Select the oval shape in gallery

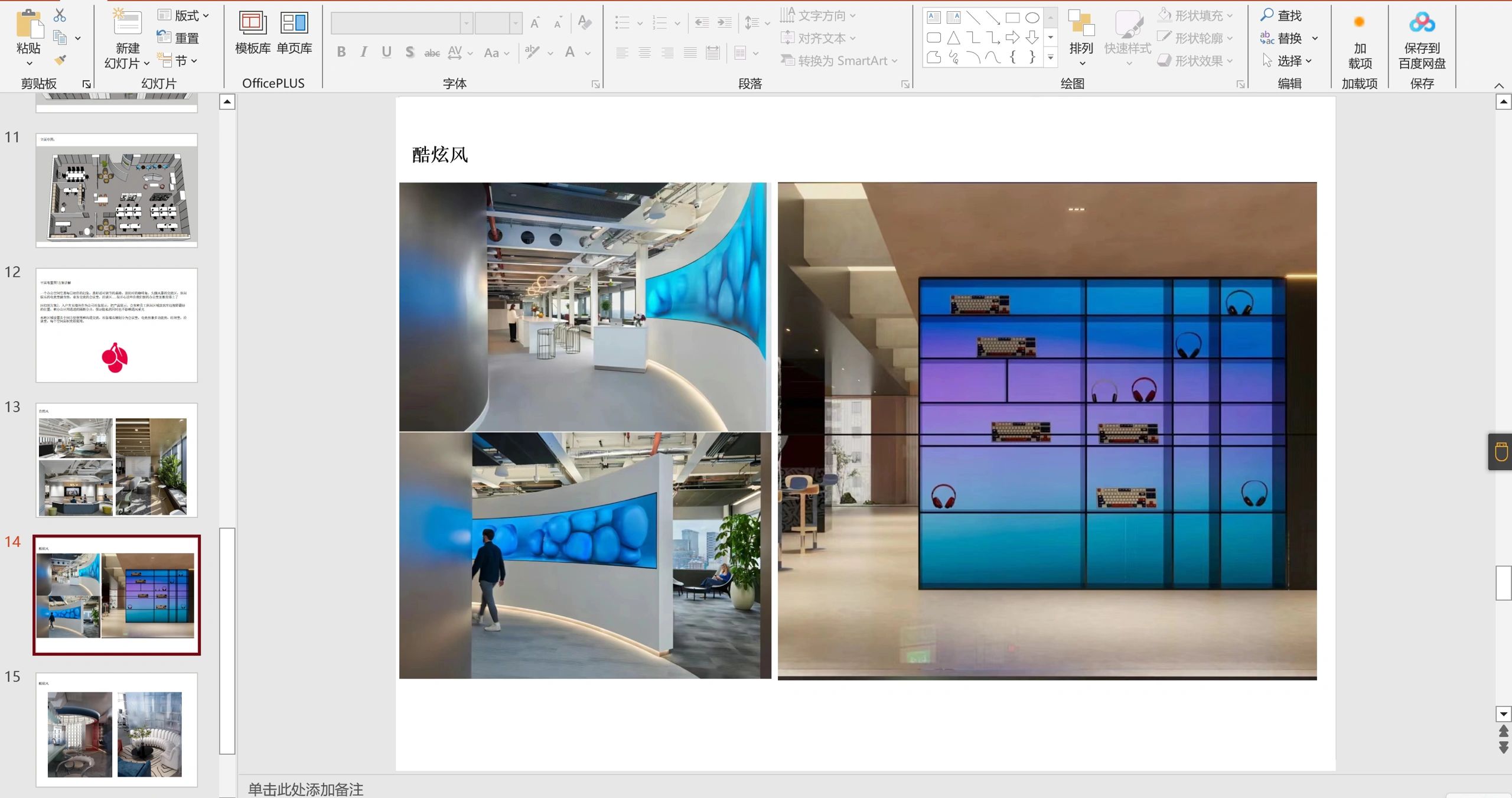1032,18
